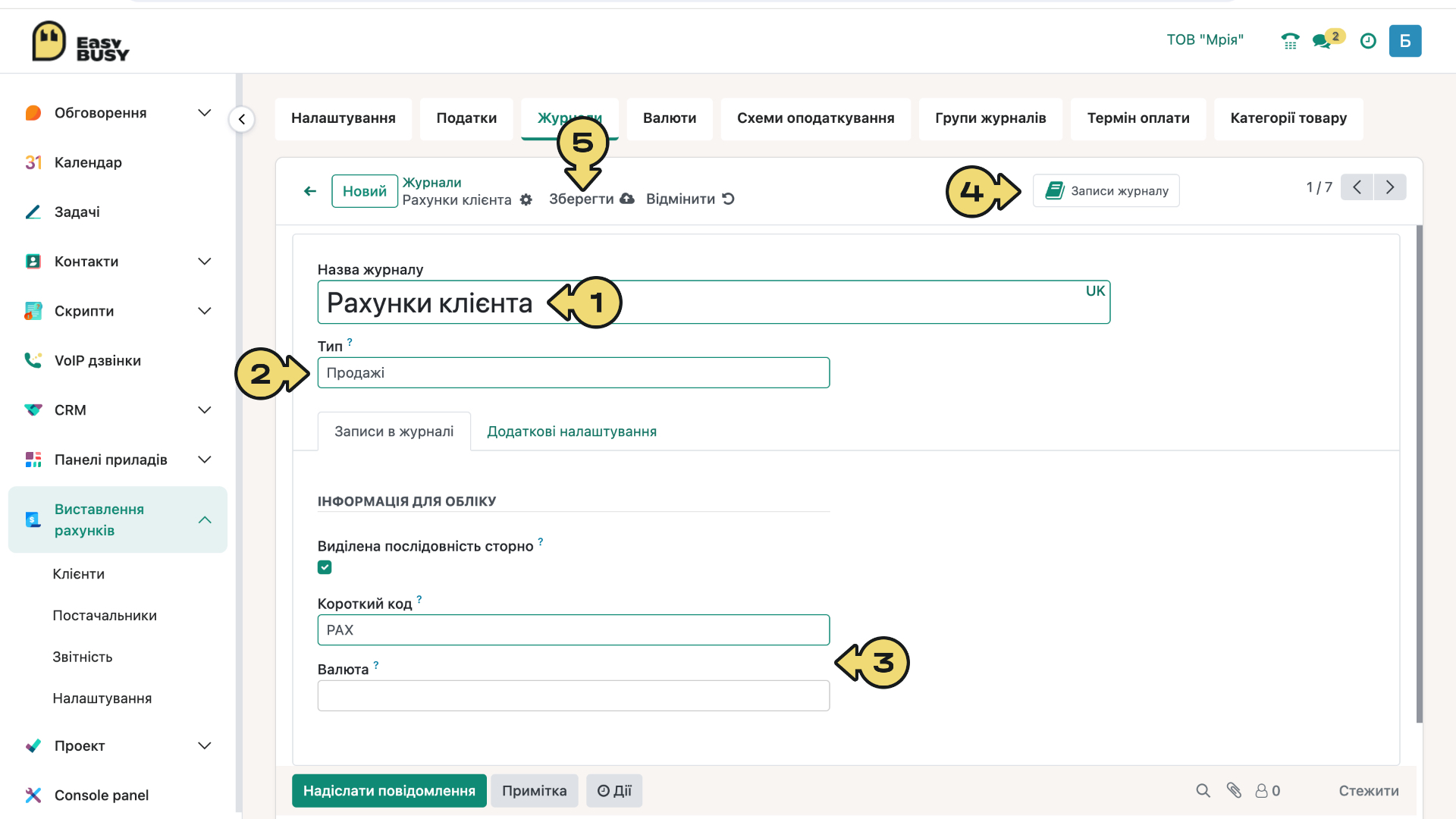Go to previous record arrow
Image resolution: width=1456 pixels, height=819 pixels.
point(1357,187)
